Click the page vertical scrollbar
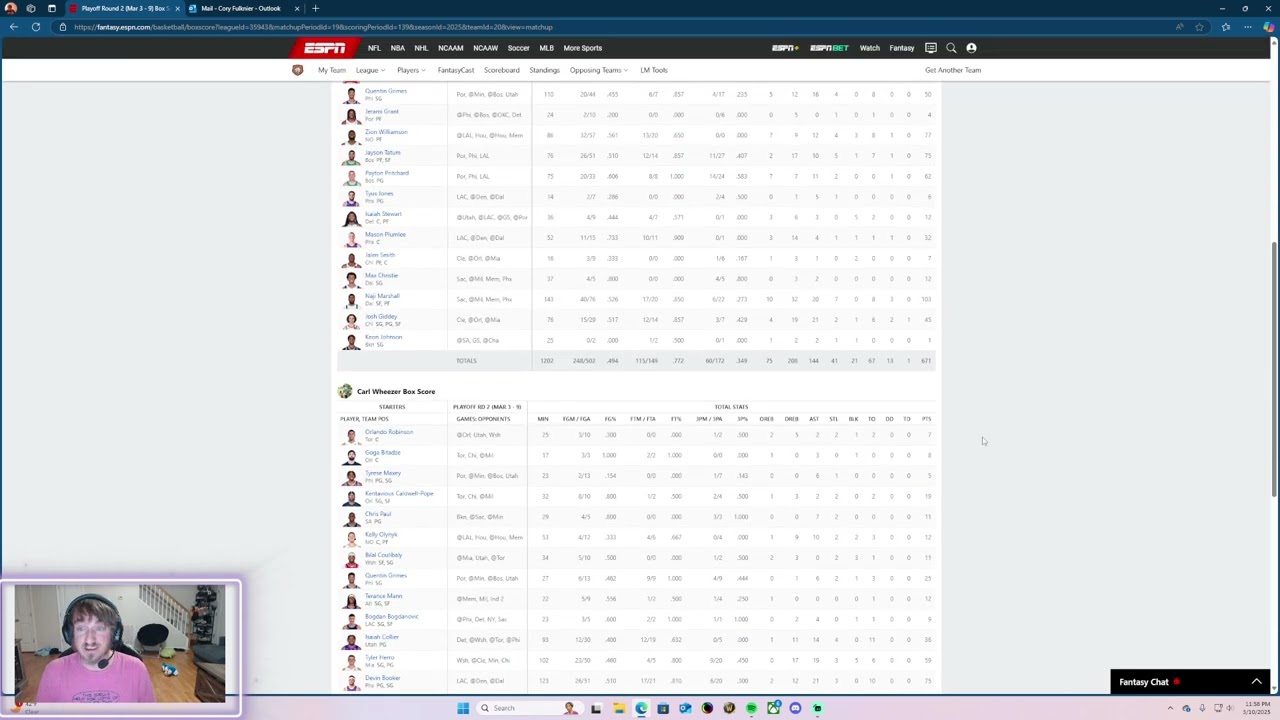This screenshot has height=720, width=1280. tap(1273, 368)
